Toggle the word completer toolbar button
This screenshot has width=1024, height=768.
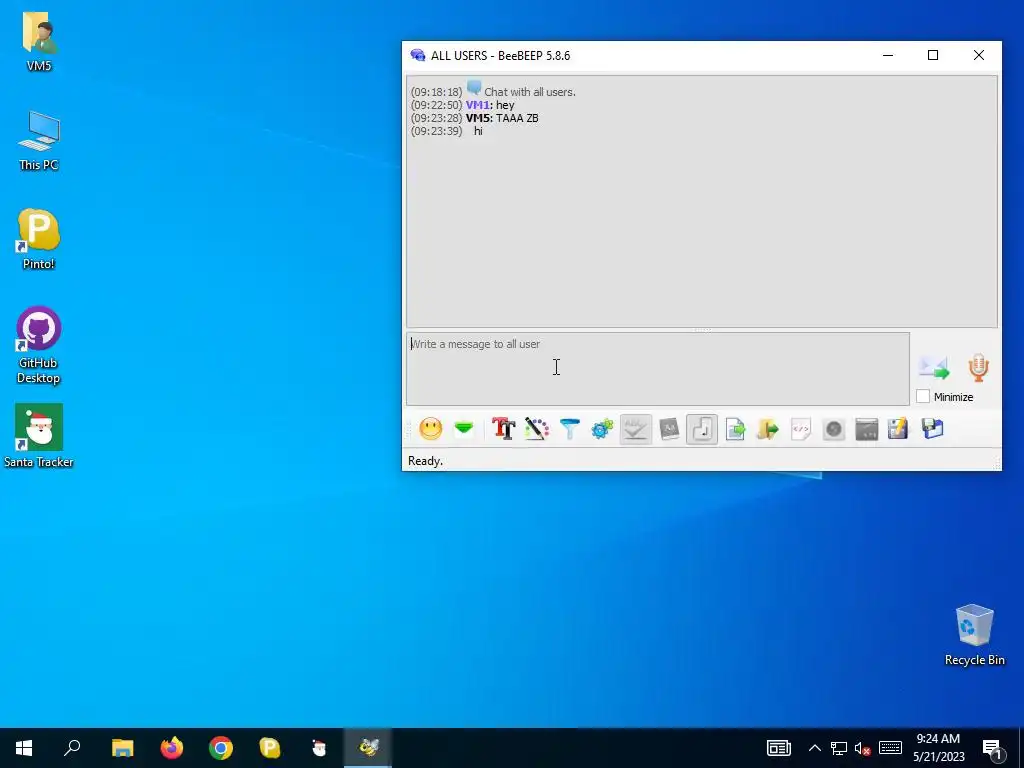pos(669,429)
